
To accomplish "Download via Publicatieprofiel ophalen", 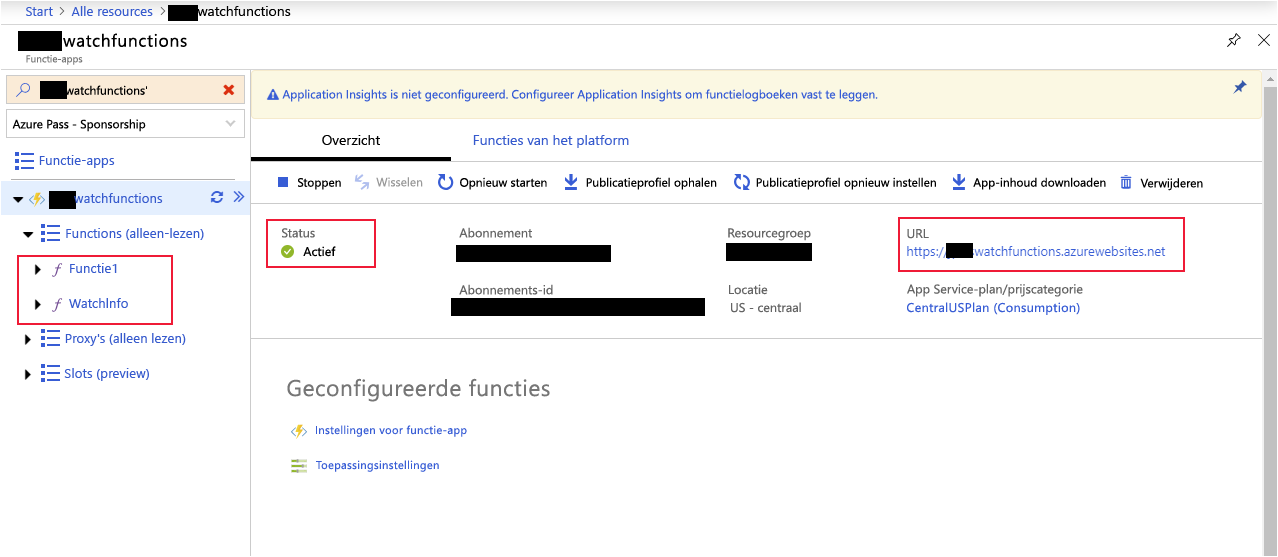I will coord(640,183).
